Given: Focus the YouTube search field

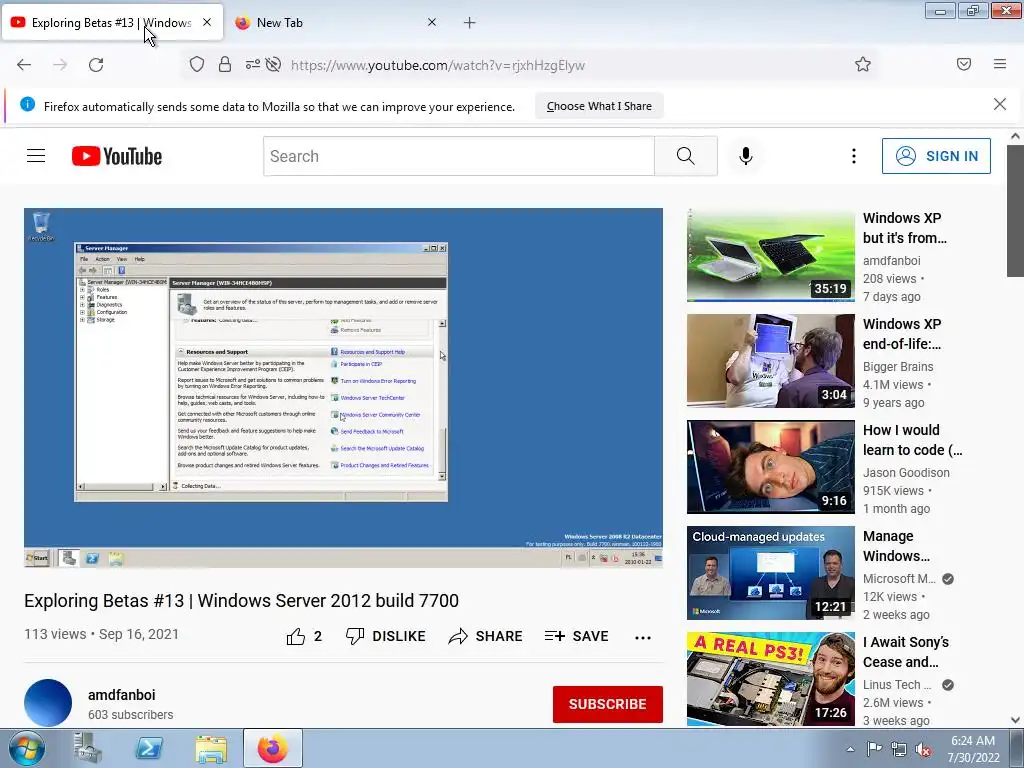Looking at the screenshot, I should click(x=458, y=156).
